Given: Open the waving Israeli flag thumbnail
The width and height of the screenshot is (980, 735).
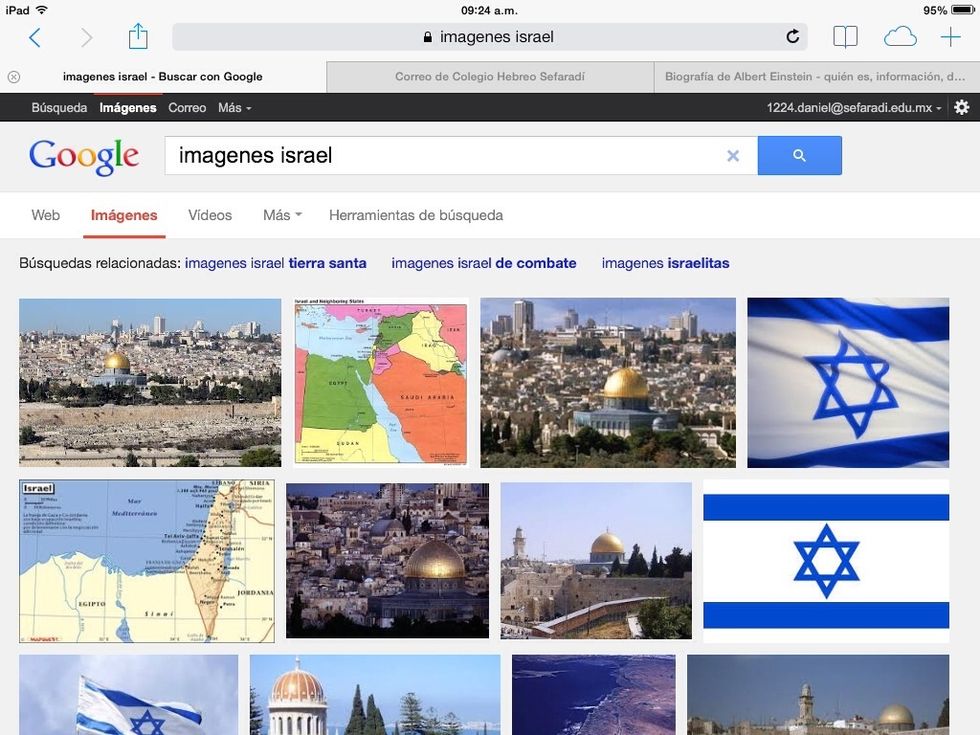Looking at the screenshot, I should click(x=848, y=382).
